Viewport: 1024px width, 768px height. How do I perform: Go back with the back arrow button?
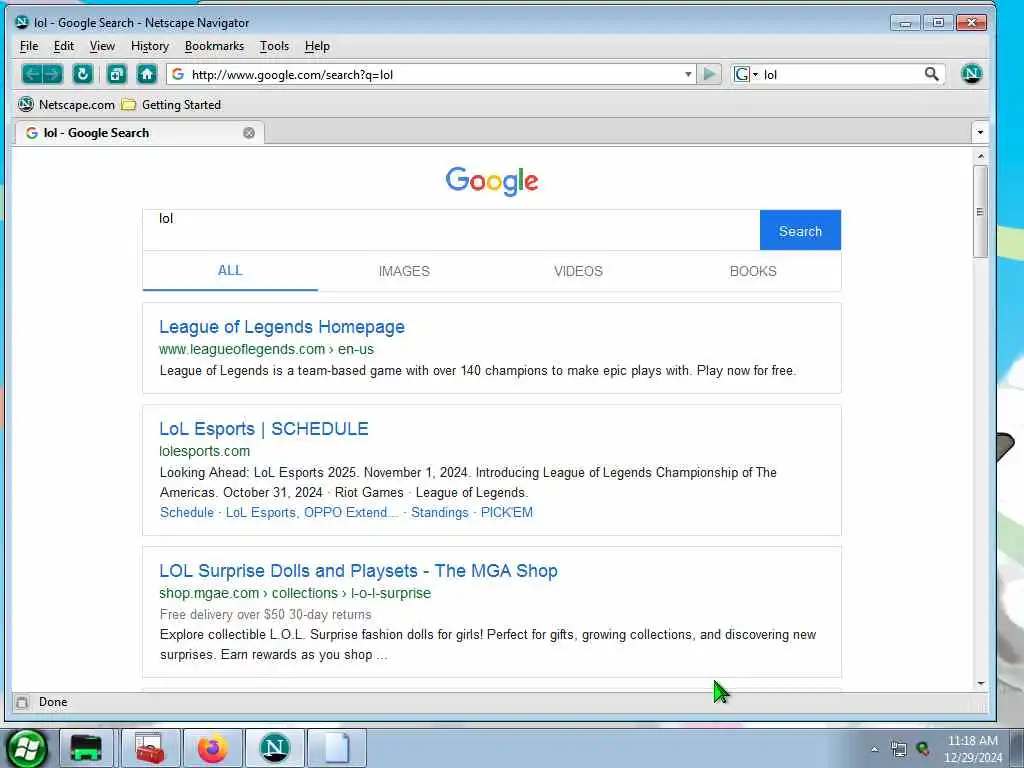click(32, 74)
